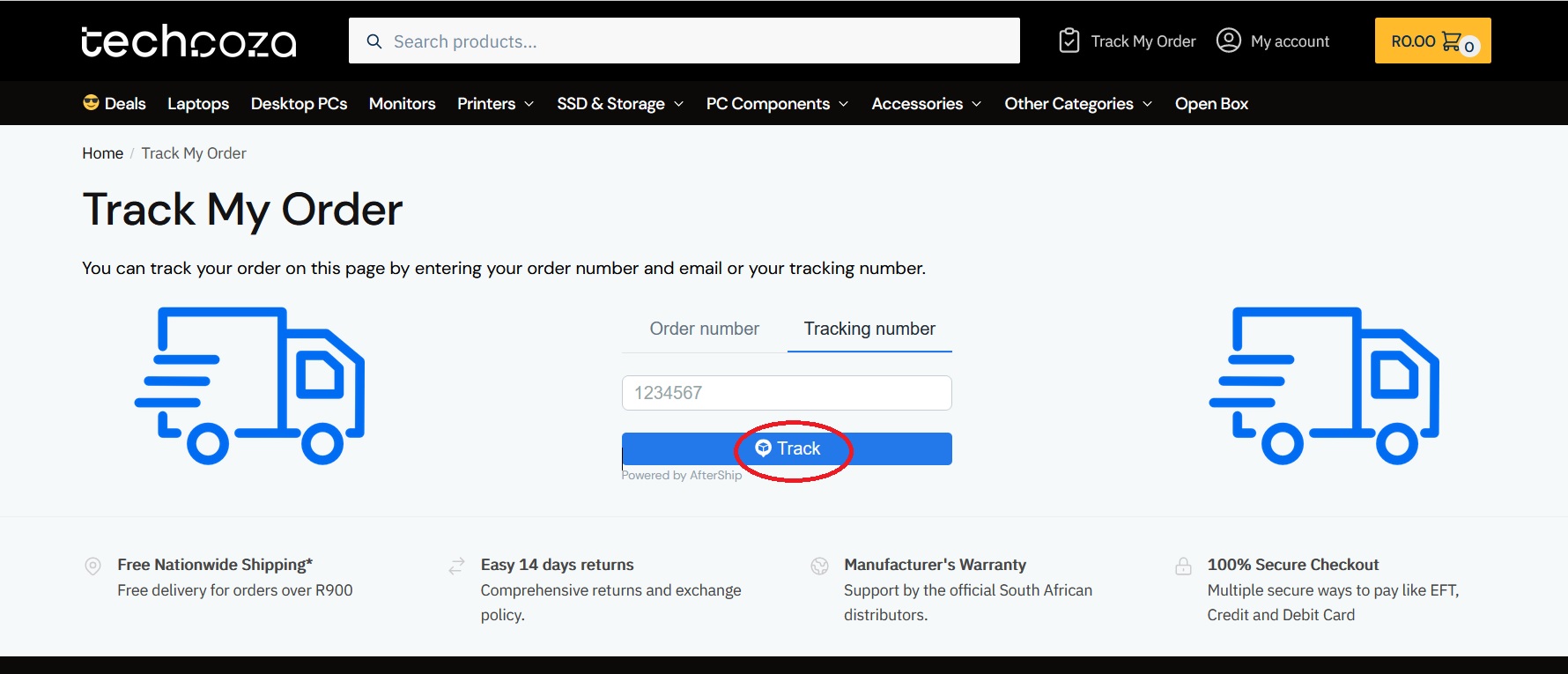Click the left delivery truck illustration
1568x674 pixels.
[x=249, y=385]
